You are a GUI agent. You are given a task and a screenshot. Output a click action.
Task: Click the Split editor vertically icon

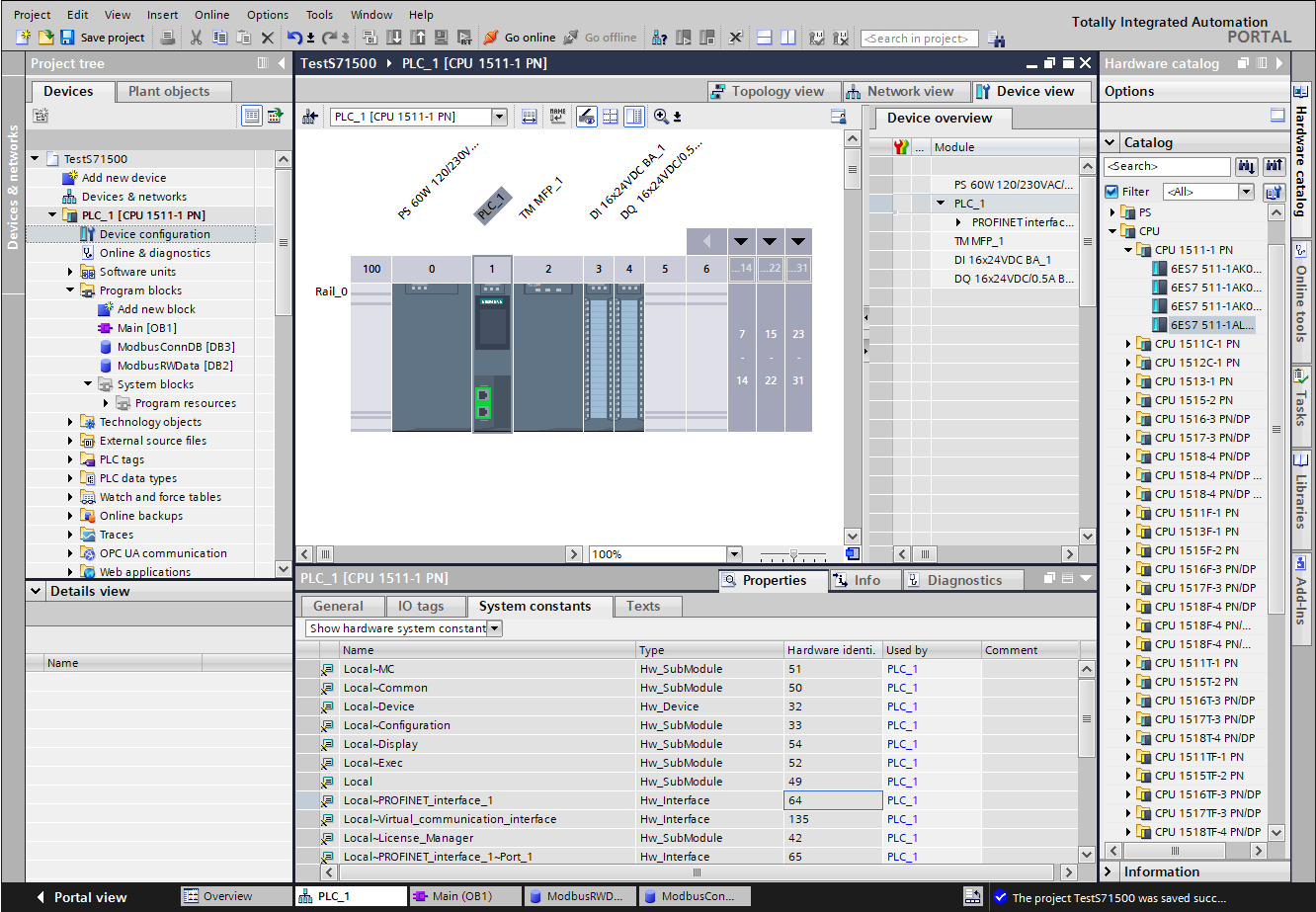[x=787, y=38]
